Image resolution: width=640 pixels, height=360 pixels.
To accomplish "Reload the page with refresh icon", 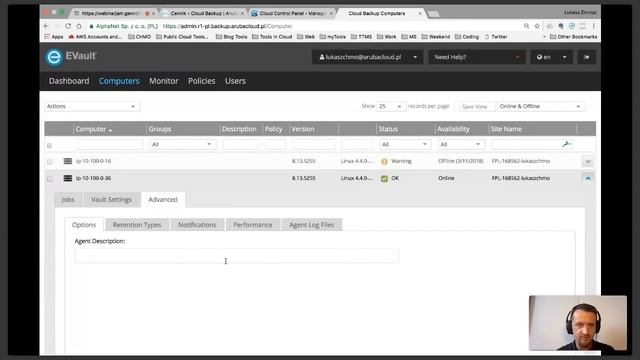I will pyautogui.click(x=68, y=26).
